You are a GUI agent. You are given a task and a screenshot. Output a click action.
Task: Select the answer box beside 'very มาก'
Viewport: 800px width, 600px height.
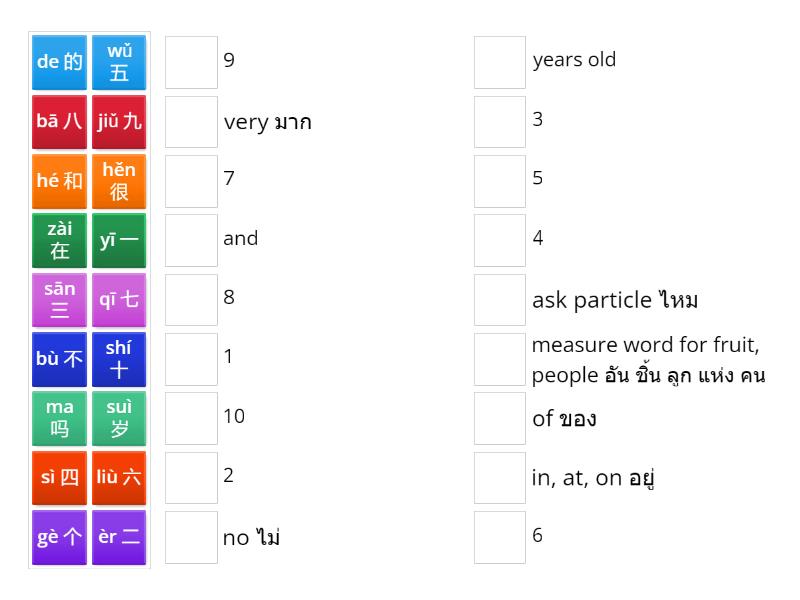[x=191, y=122]
